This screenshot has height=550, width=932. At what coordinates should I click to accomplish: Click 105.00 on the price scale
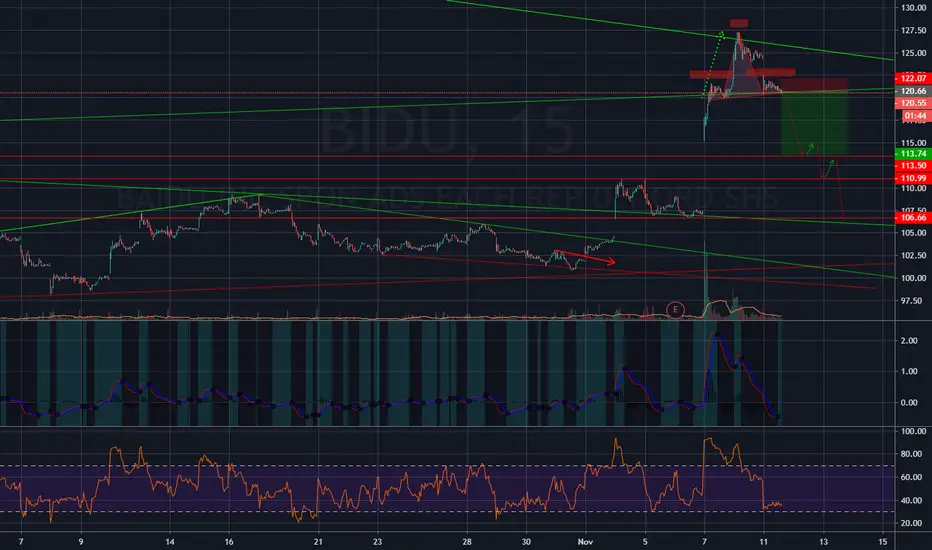(x=914, y=233)
